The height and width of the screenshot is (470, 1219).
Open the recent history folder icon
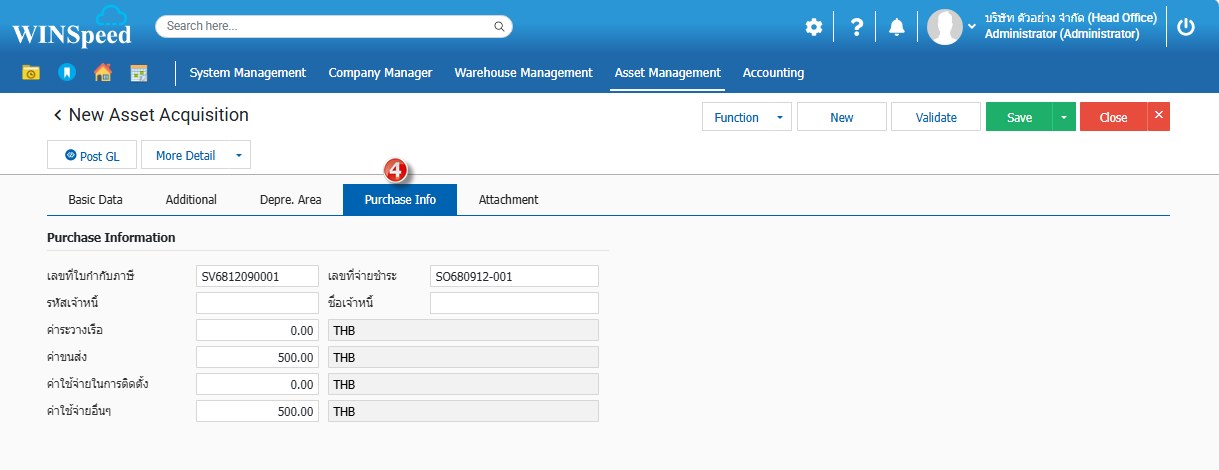pos(31,73)
